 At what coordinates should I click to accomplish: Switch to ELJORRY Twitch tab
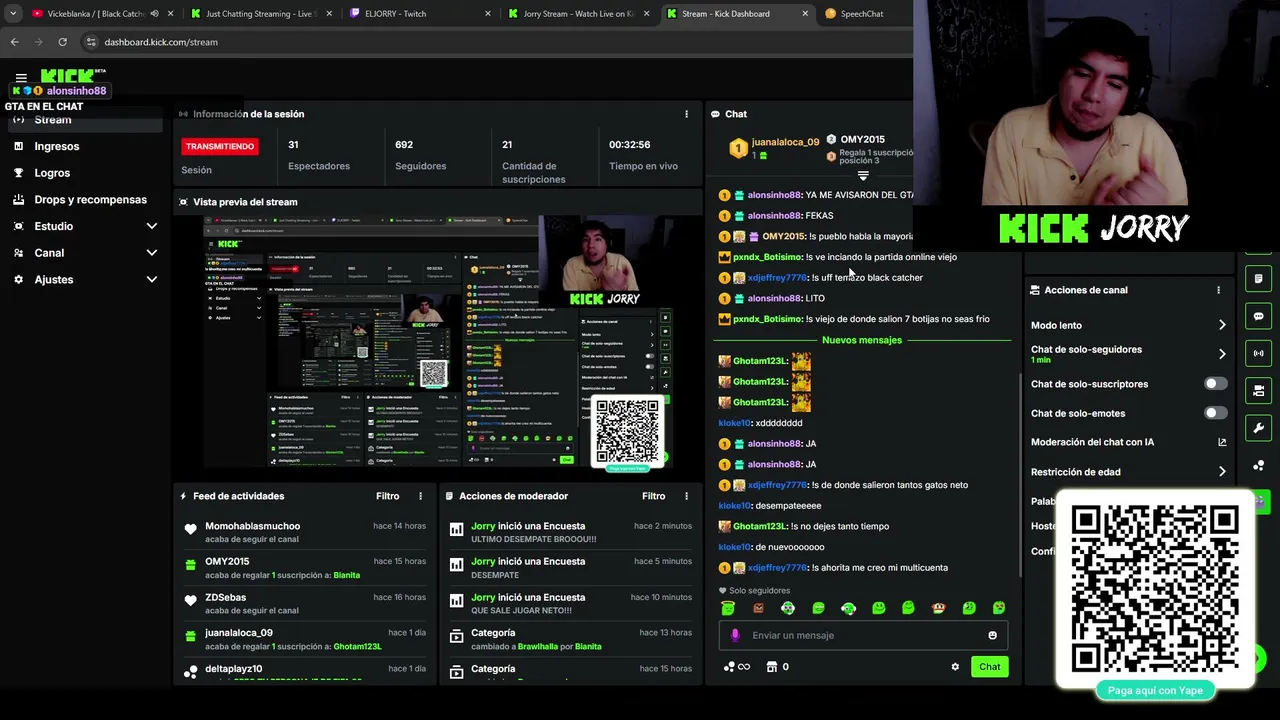[x=421, y=14]
